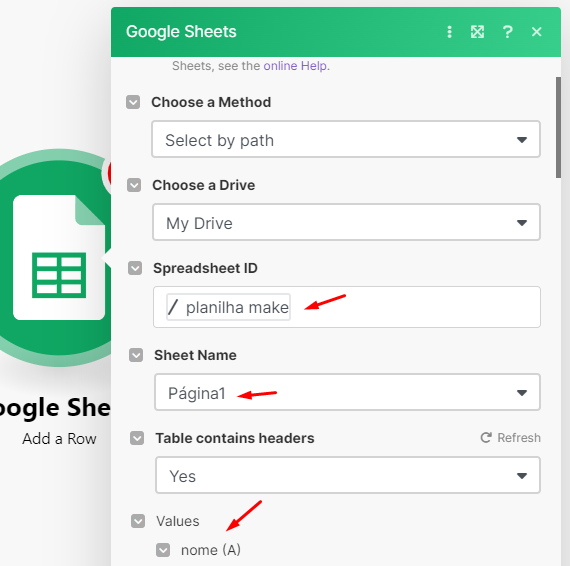Collapse the Choose a Drive field toggle
Screen dimensions: 570x566
pos(134,185)
